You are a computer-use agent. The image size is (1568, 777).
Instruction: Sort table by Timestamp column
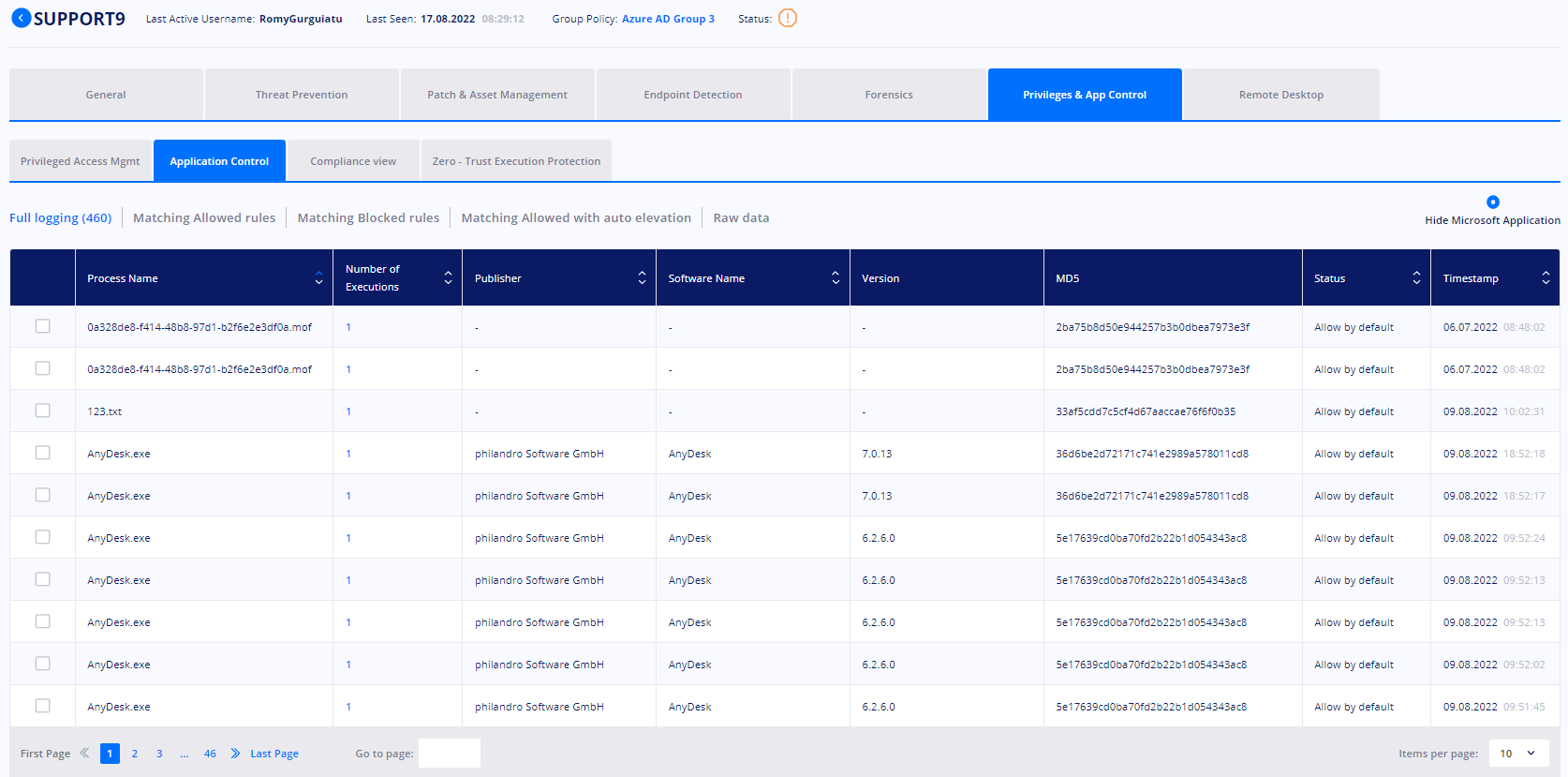1546,278
